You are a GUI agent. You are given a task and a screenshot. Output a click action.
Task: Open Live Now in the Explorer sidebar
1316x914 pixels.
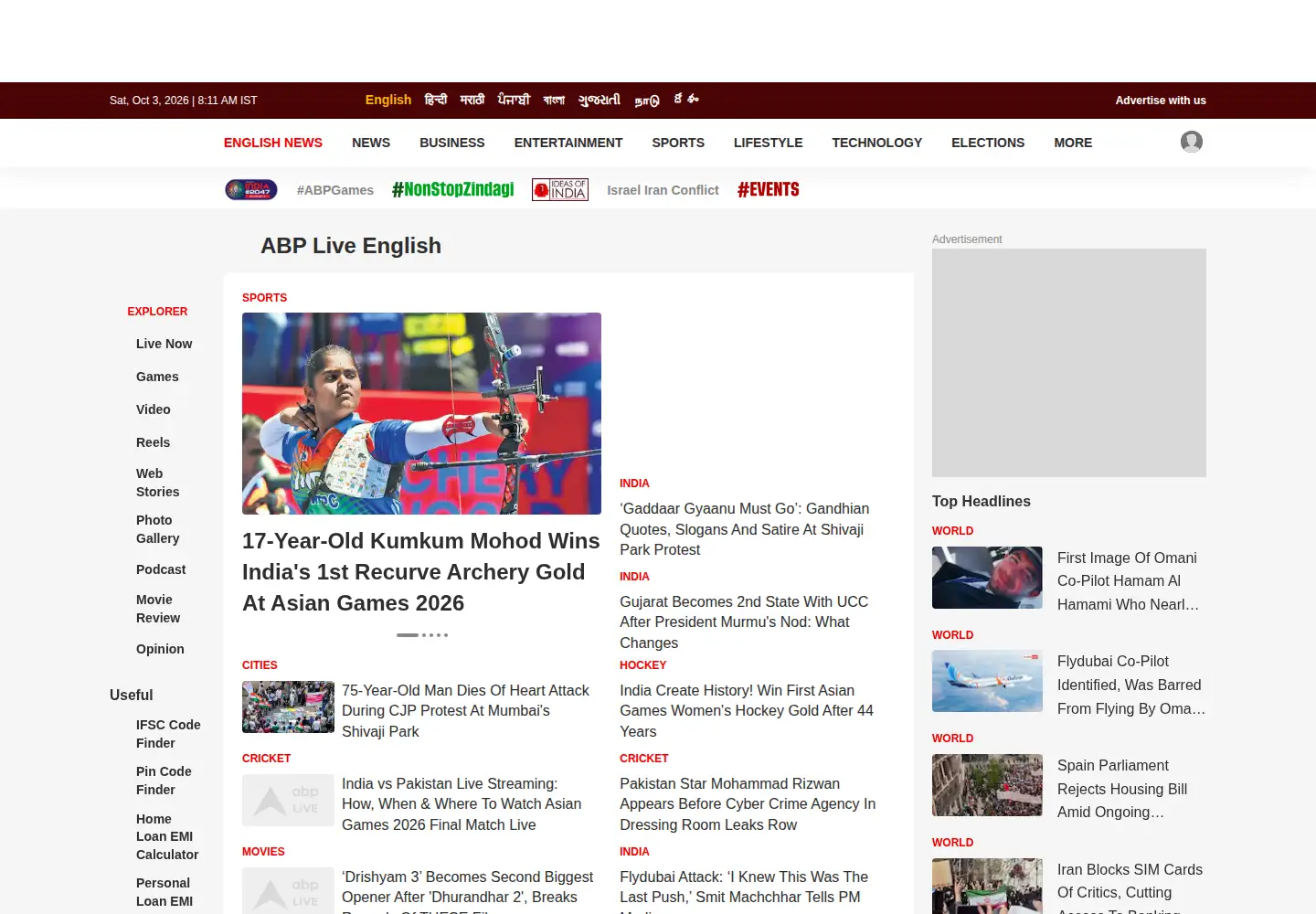click(164, 344)
